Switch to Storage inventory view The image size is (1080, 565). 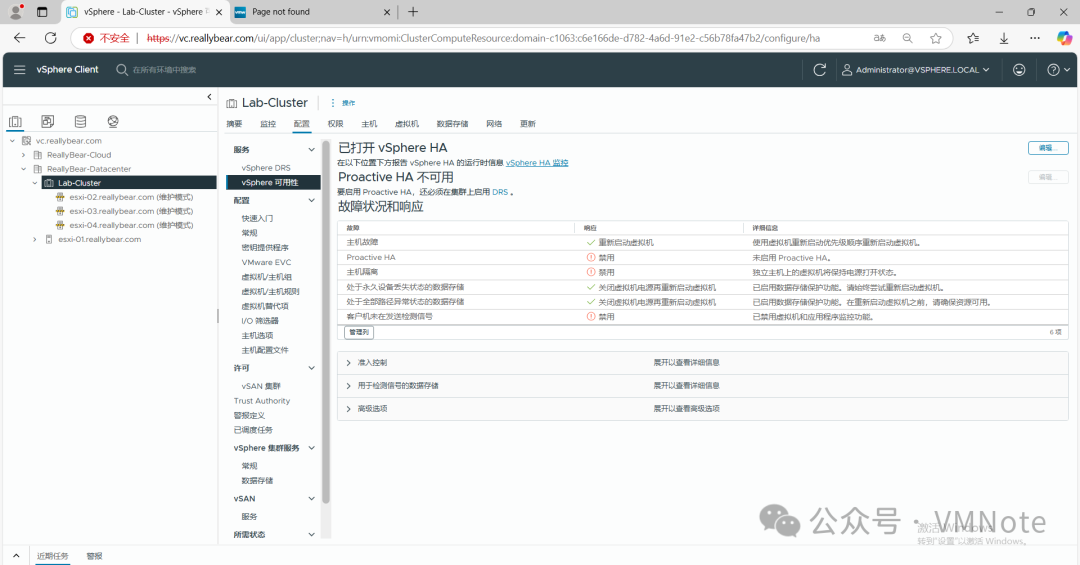click(81, 122)
